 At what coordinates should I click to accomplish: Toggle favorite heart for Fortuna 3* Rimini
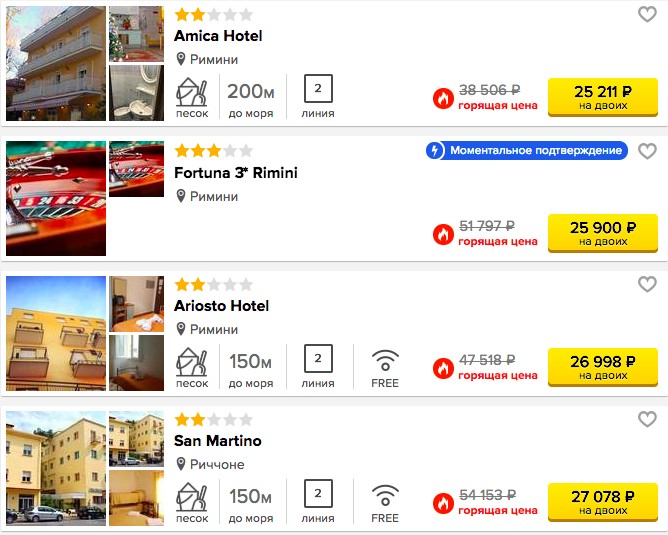(647, 151)
